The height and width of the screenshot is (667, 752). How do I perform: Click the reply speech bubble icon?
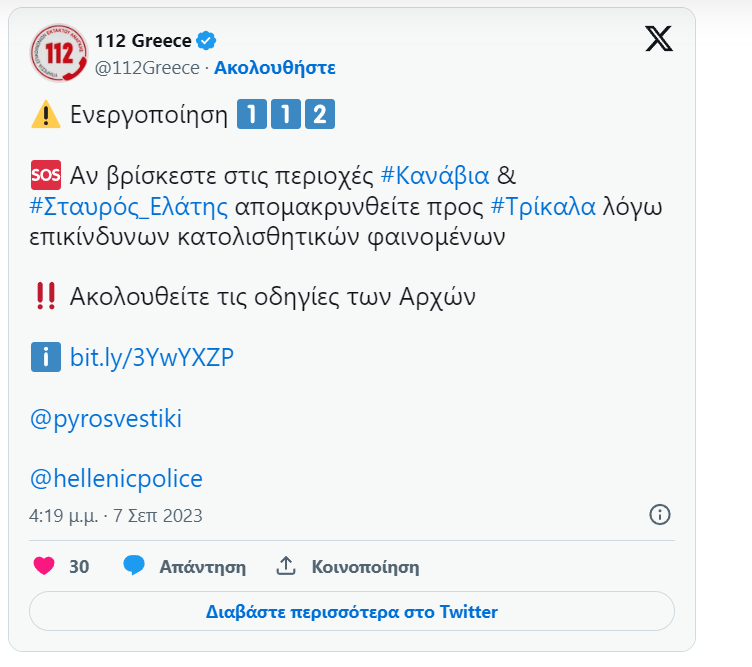coord(134,565)
